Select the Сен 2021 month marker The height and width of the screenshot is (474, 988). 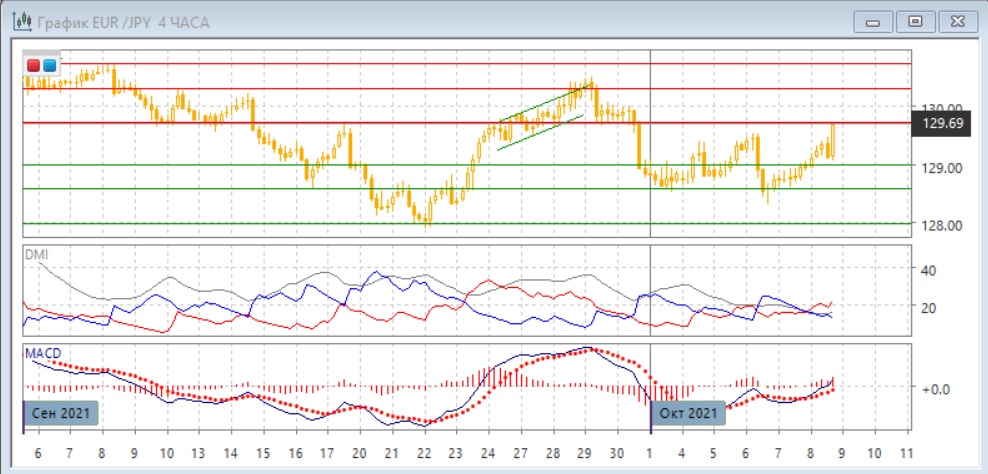tap(61, 412)
